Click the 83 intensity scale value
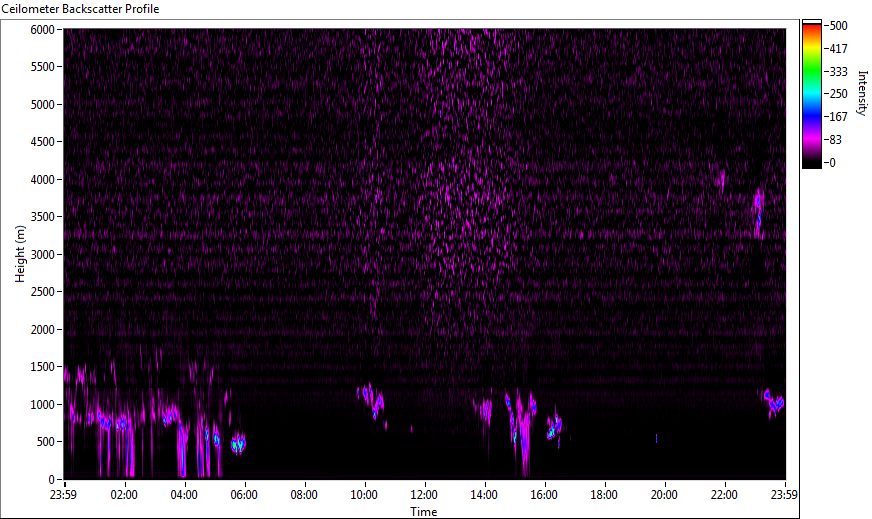The image size is (872, 519). pos(835,140)
